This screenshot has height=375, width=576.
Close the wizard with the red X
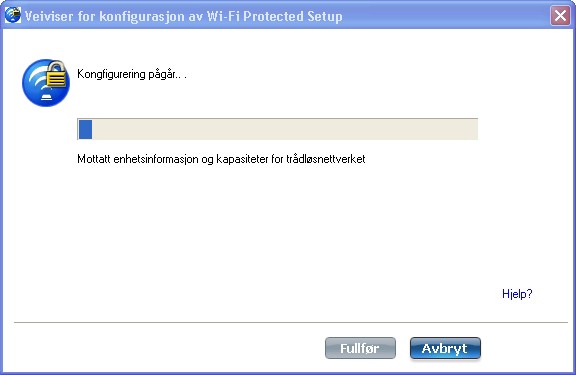point(560,16)
